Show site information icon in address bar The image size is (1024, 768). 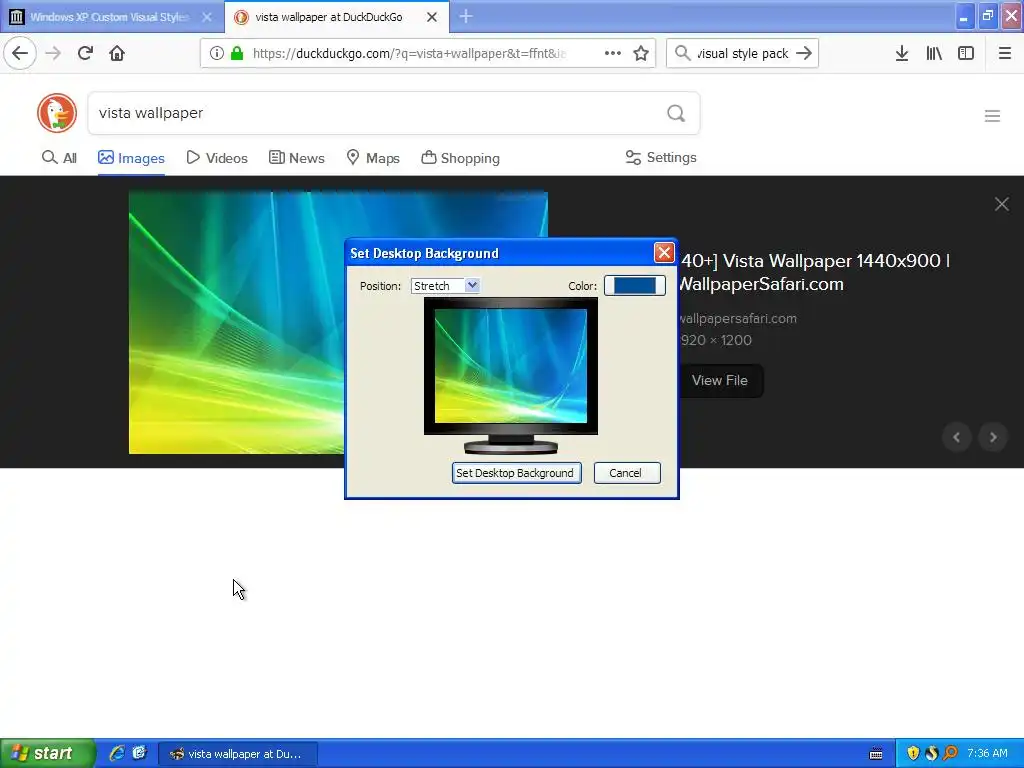[217, 54]
